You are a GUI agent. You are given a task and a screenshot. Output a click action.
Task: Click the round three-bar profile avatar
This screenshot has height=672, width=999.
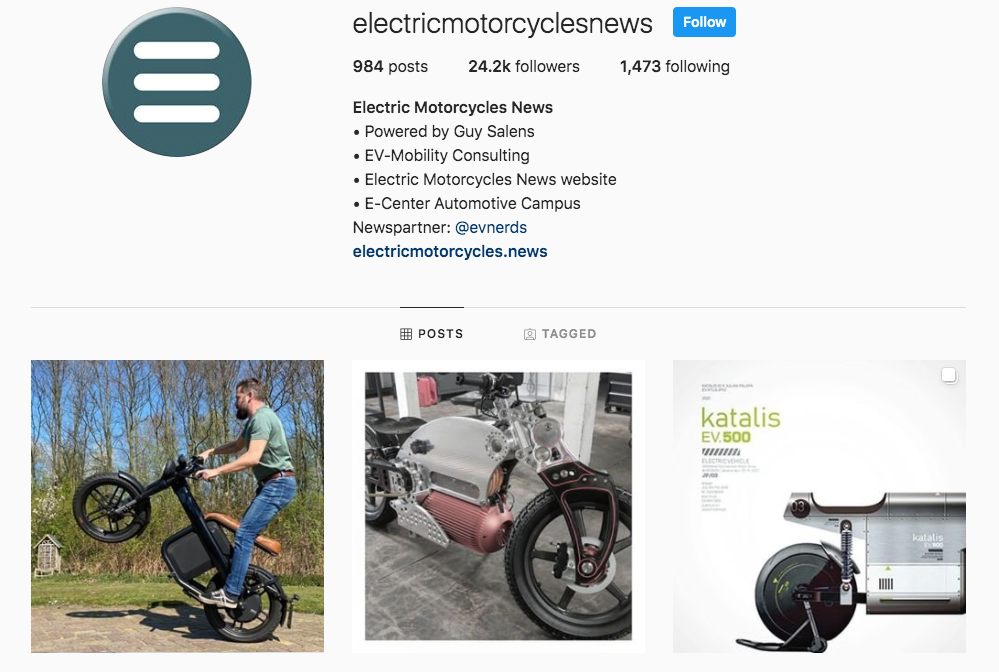[x=176, y=82]
